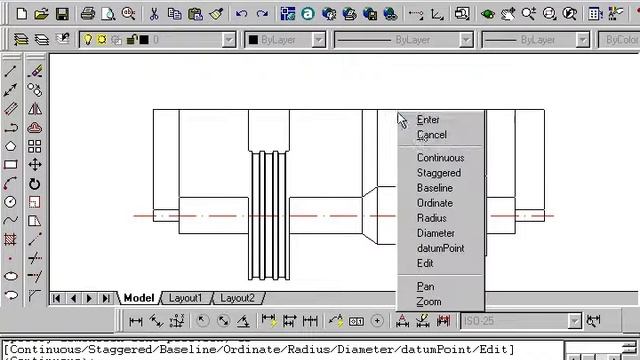Open the ISO-25 dimension style dropdown
The width and height of the screenshot is (640, 360).
tap(574, 321)
